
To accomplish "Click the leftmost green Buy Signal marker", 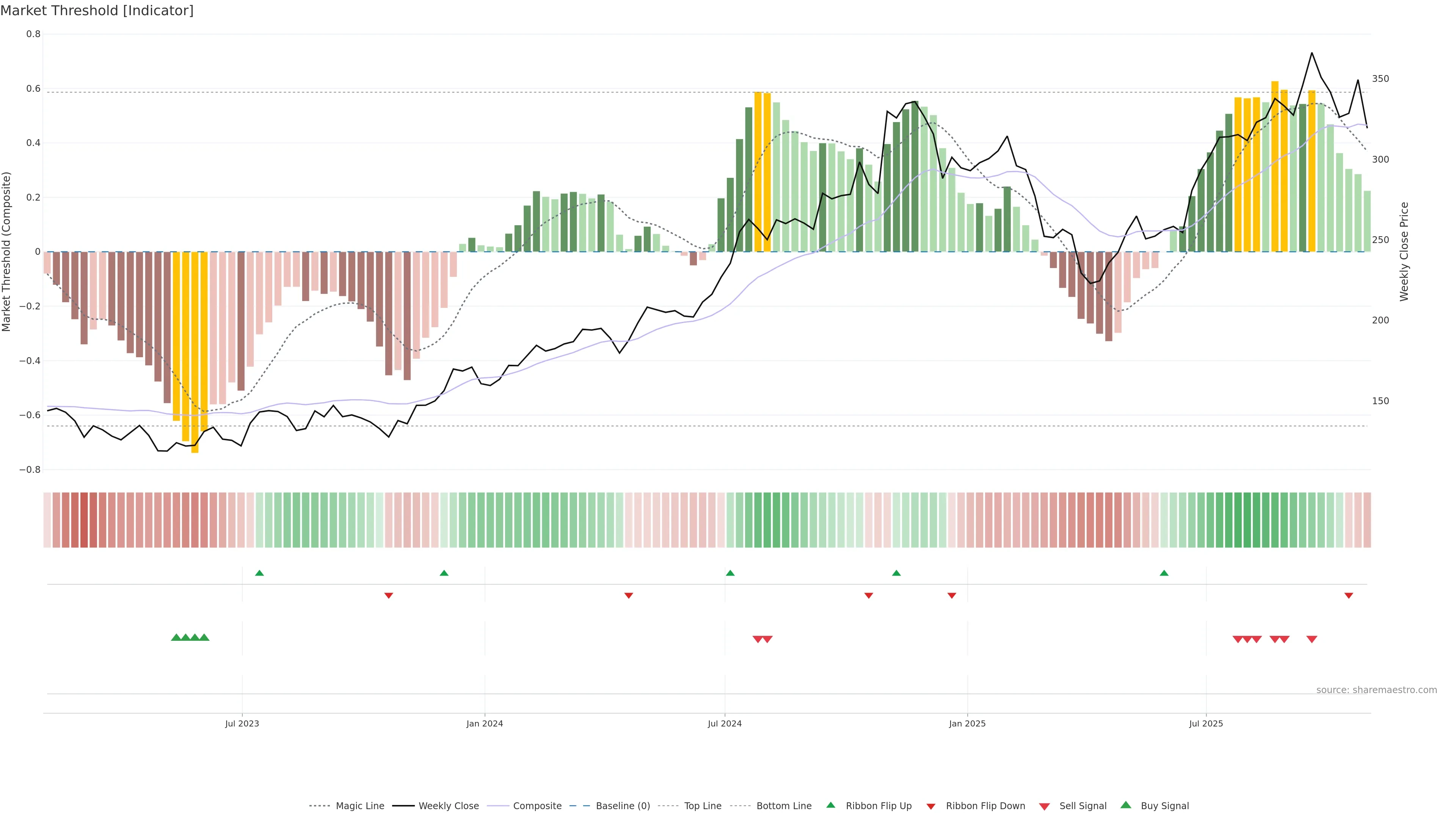I will click(176, 637).
